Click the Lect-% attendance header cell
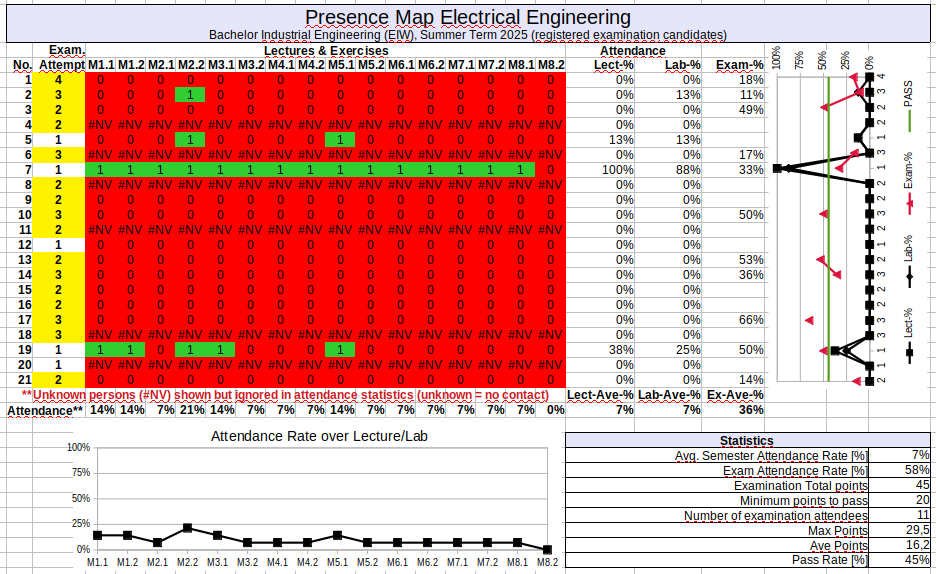This screenshot has width=936, height=574. coord(613,65)
